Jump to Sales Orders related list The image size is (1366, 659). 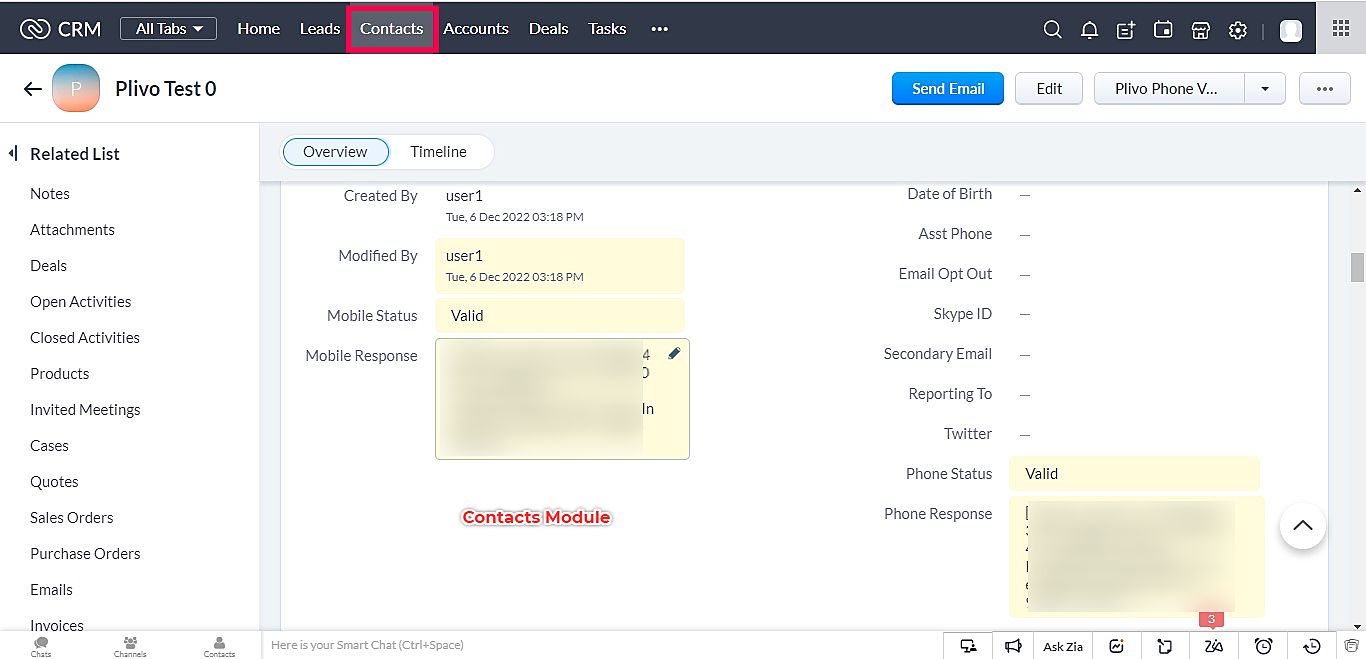(x=71, y=518)
